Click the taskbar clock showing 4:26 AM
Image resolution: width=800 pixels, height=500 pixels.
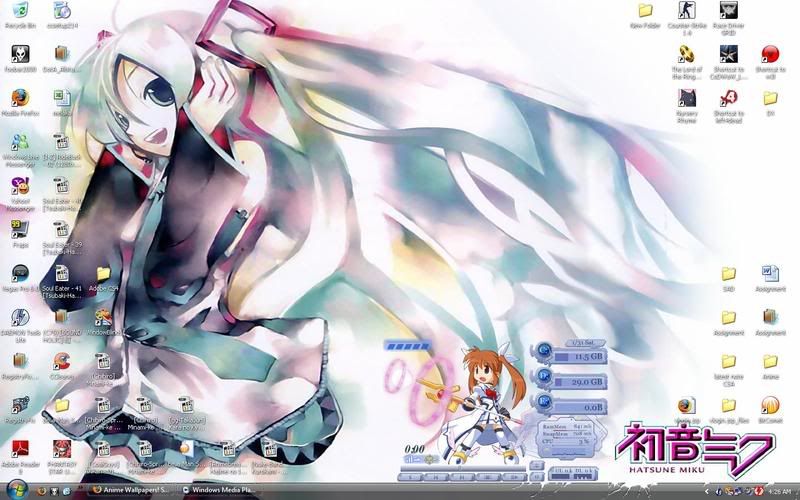779,491
